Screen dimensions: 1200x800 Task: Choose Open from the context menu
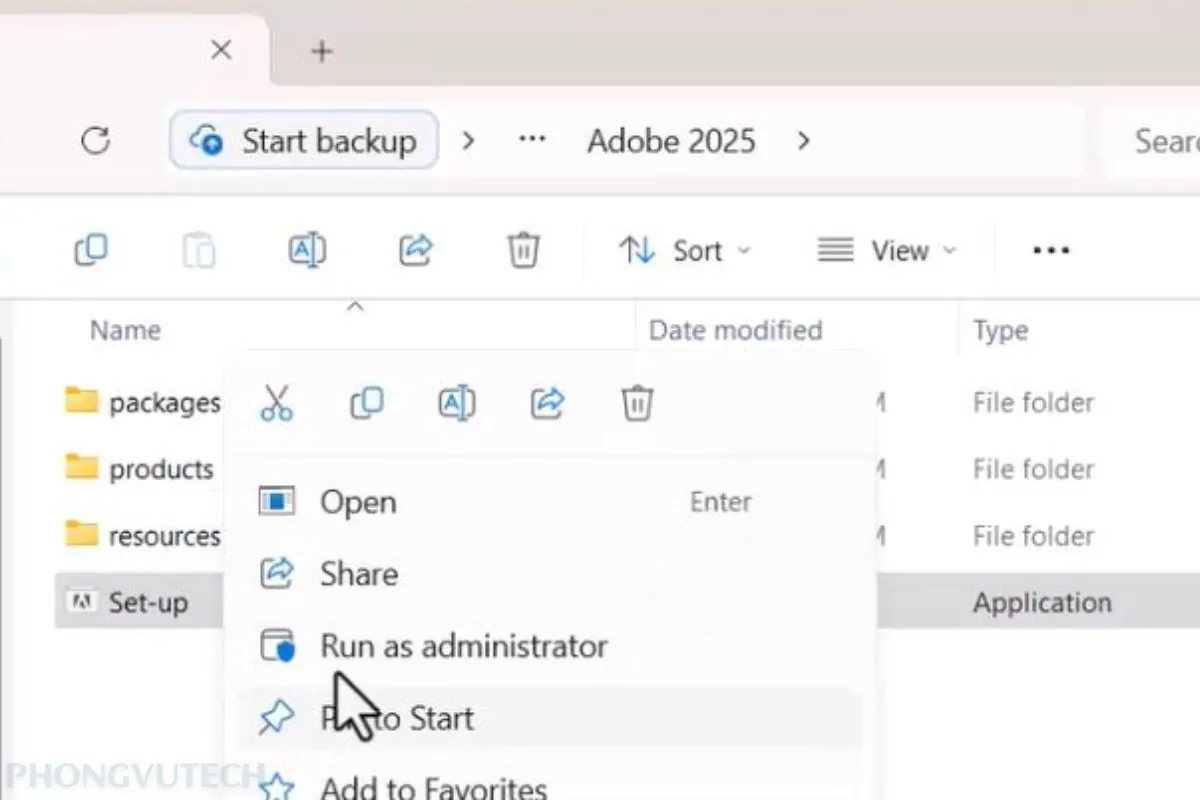[358, 502]
